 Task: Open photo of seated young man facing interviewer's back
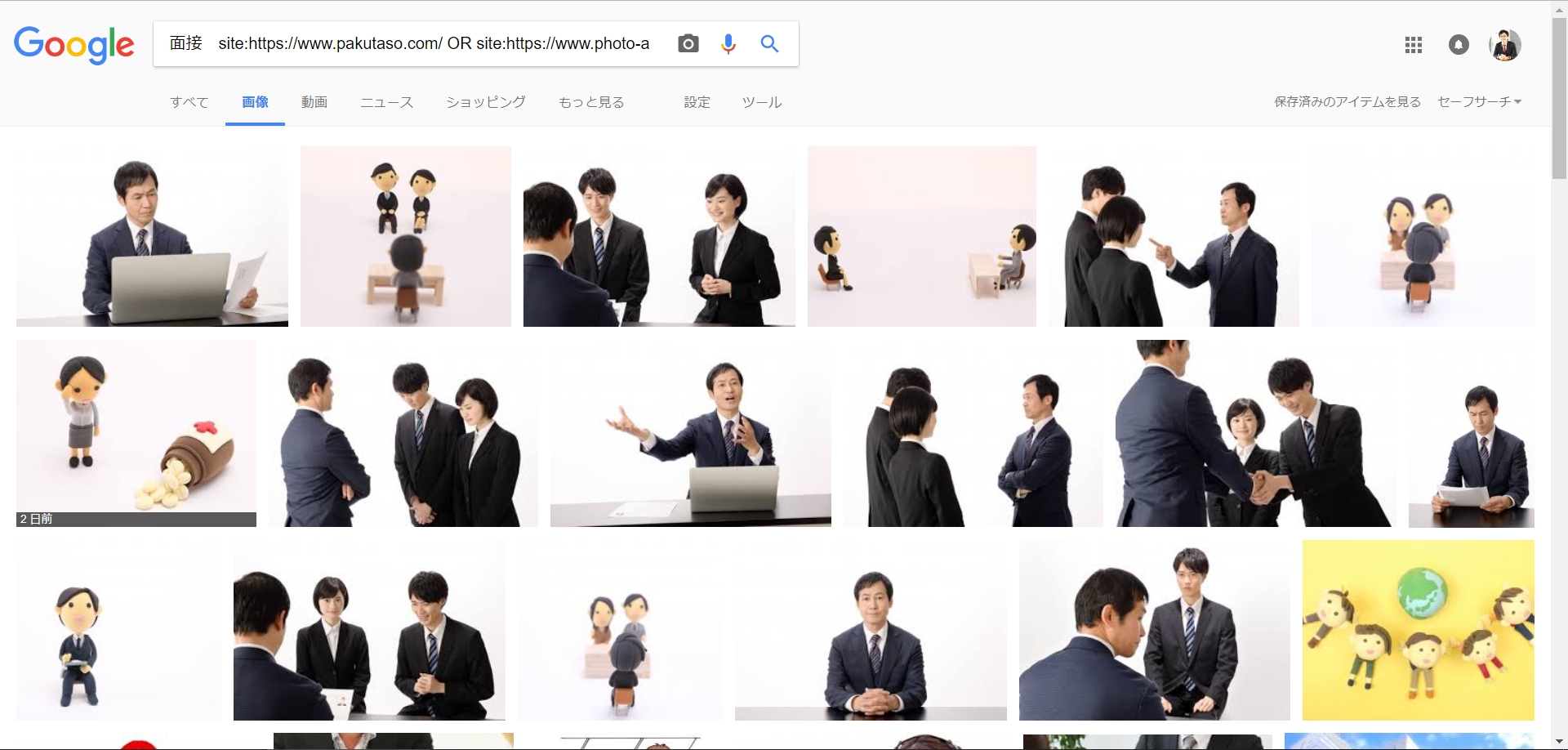(x=1155, y=630)
